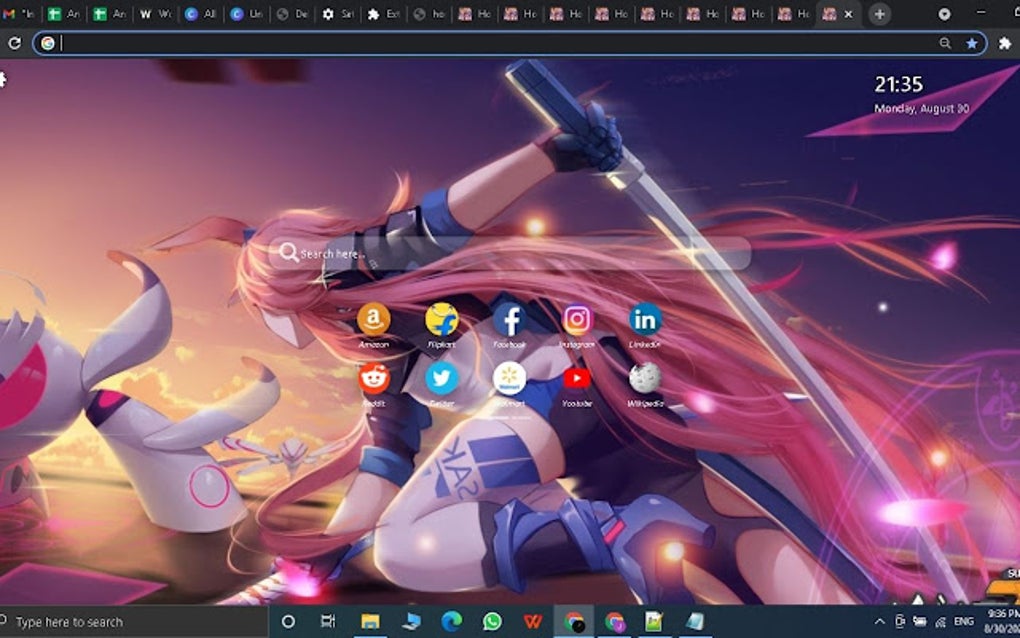Click the ENG language indicator
The image size is (1020, 638).
point(963,622)
